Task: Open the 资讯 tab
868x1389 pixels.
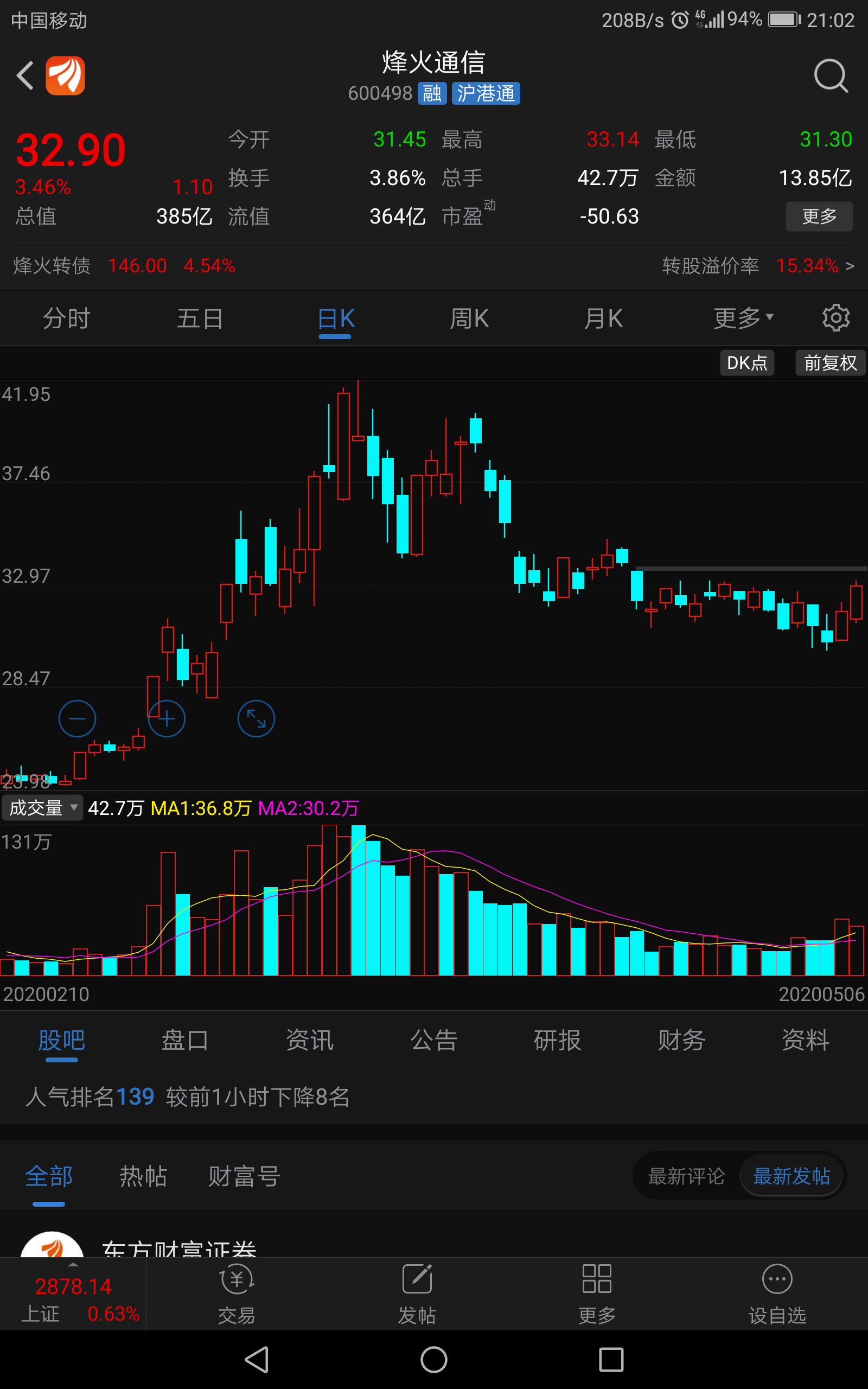Action: click(x=309, y=1040)
